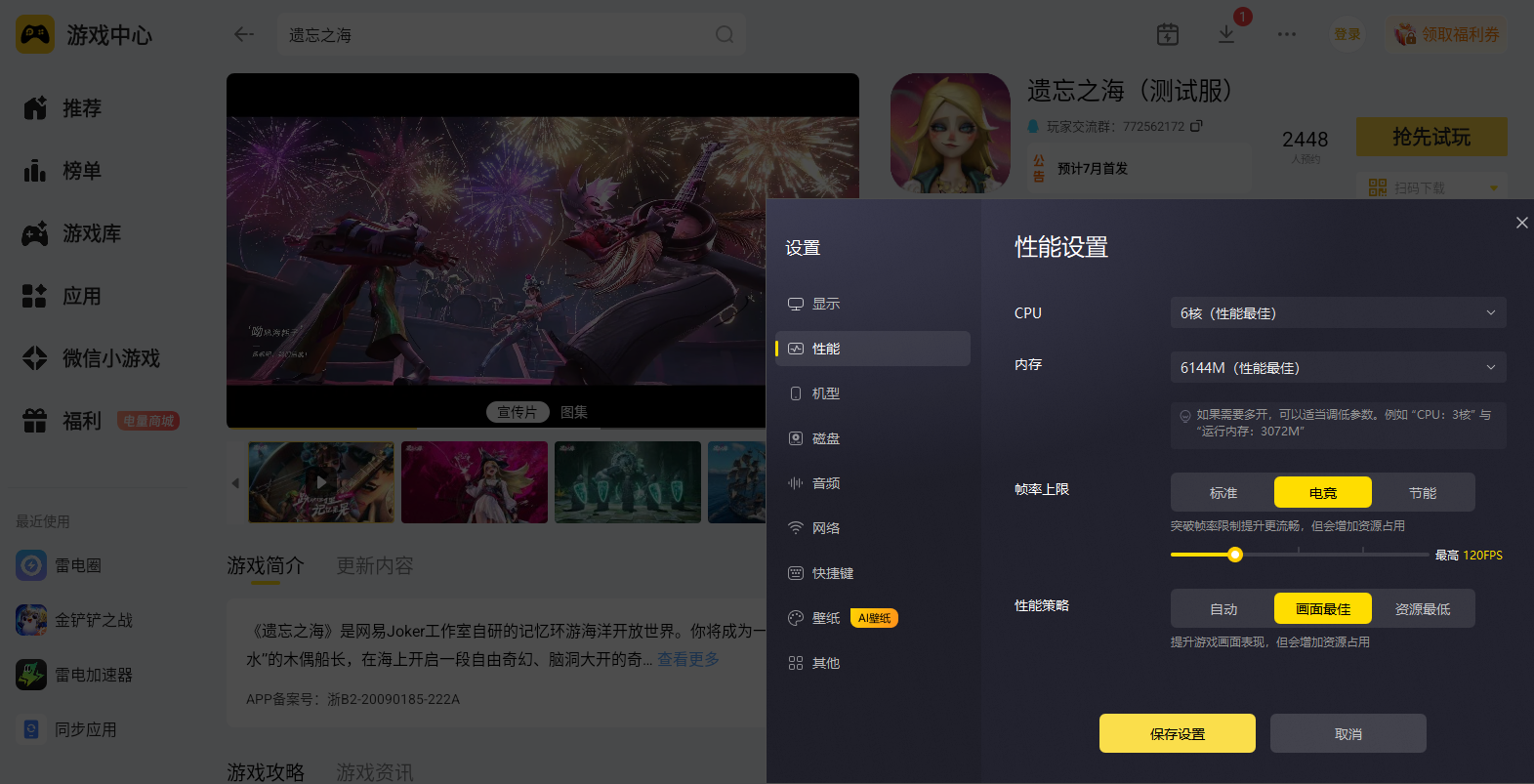
Task: Open 福利 in the sidebar
Action: (62, 421)
